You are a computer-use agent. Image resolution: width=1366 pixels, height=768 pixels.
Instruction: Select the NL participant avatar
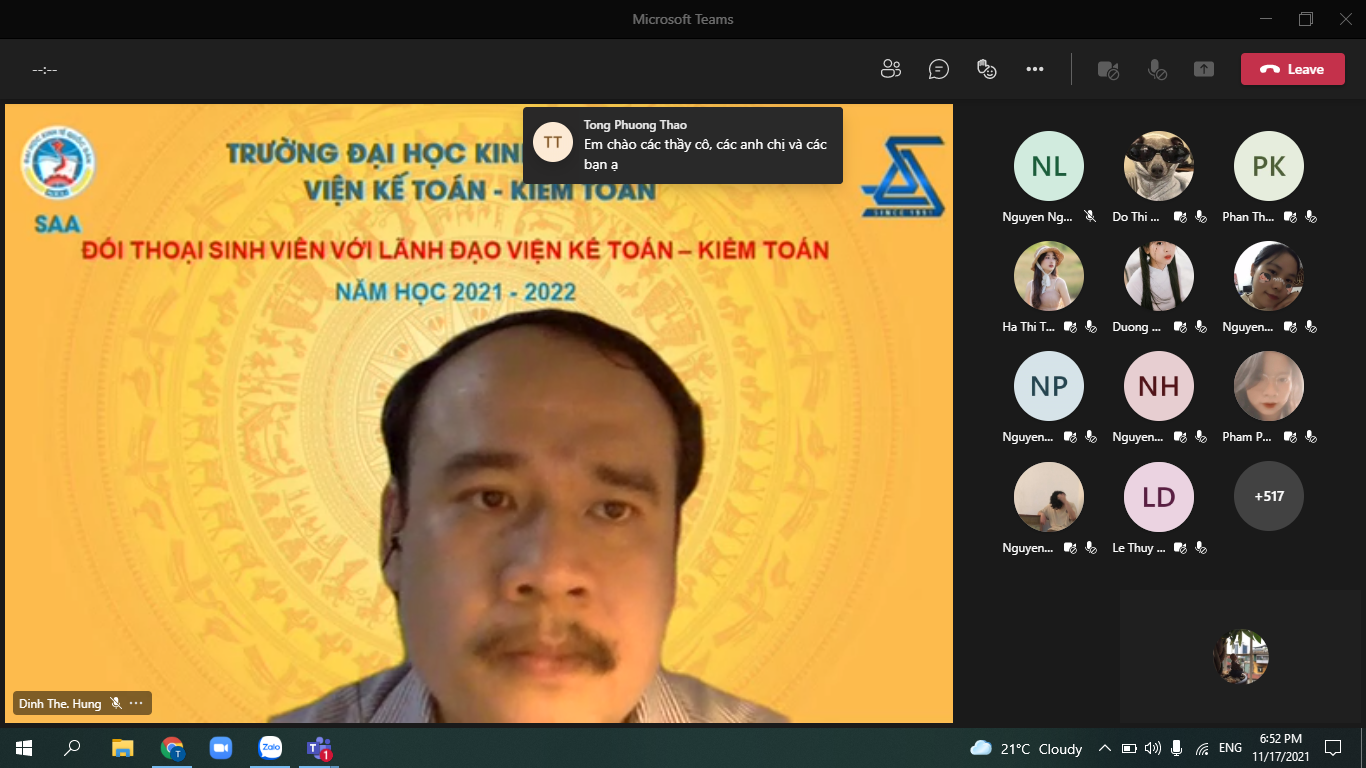coord(1048,166)
